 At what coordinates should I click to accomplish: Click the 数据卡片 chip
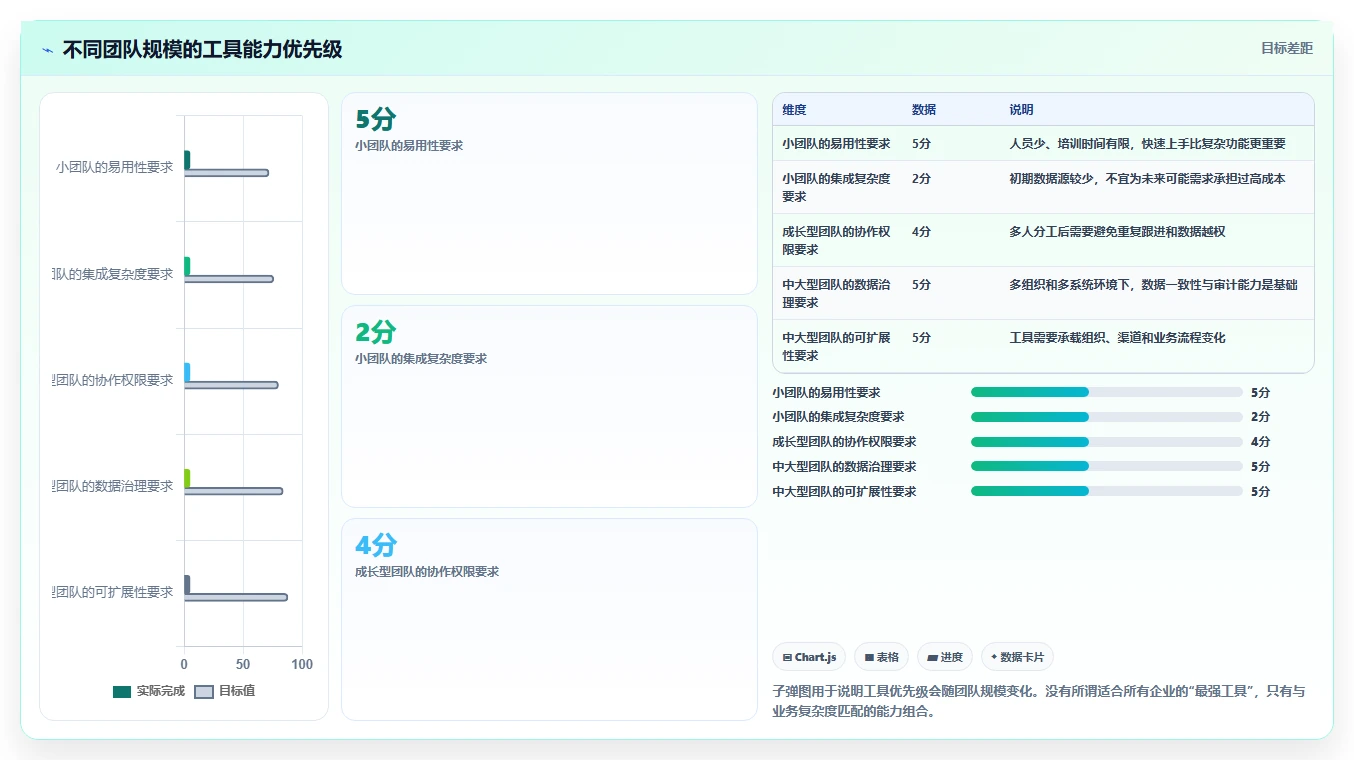(1017, 657)
